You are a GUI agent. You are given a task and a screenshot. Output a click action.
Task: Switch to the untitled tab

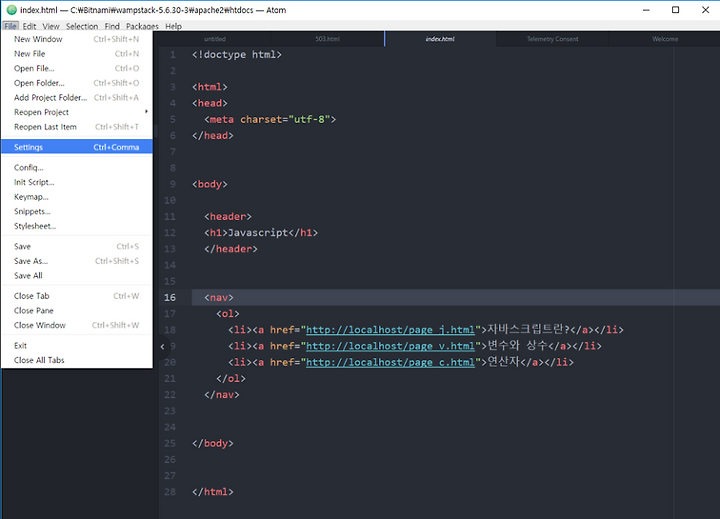pos(215,39)
